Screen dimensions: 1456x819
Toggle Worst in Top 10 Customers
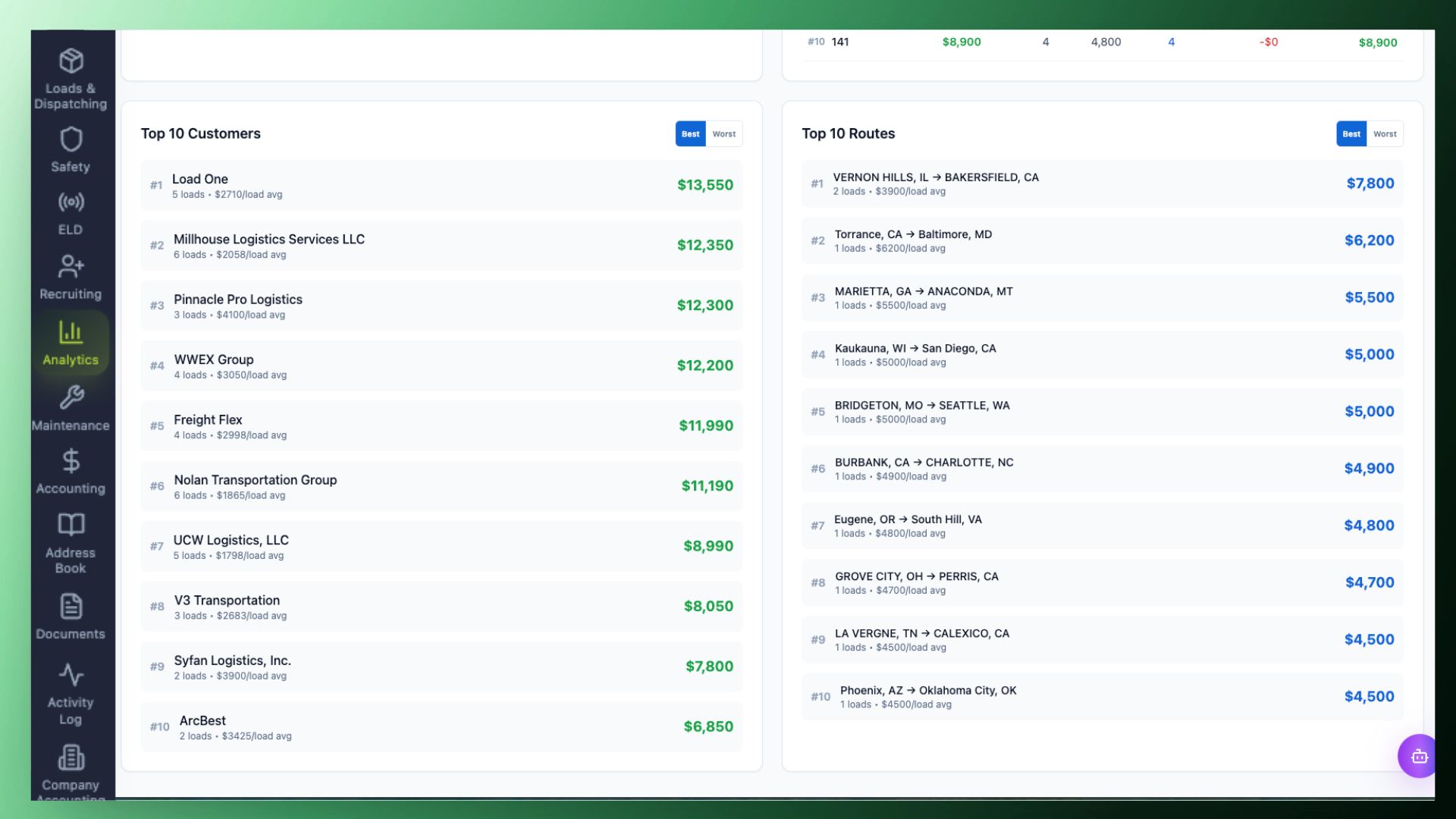pos(724,133)
